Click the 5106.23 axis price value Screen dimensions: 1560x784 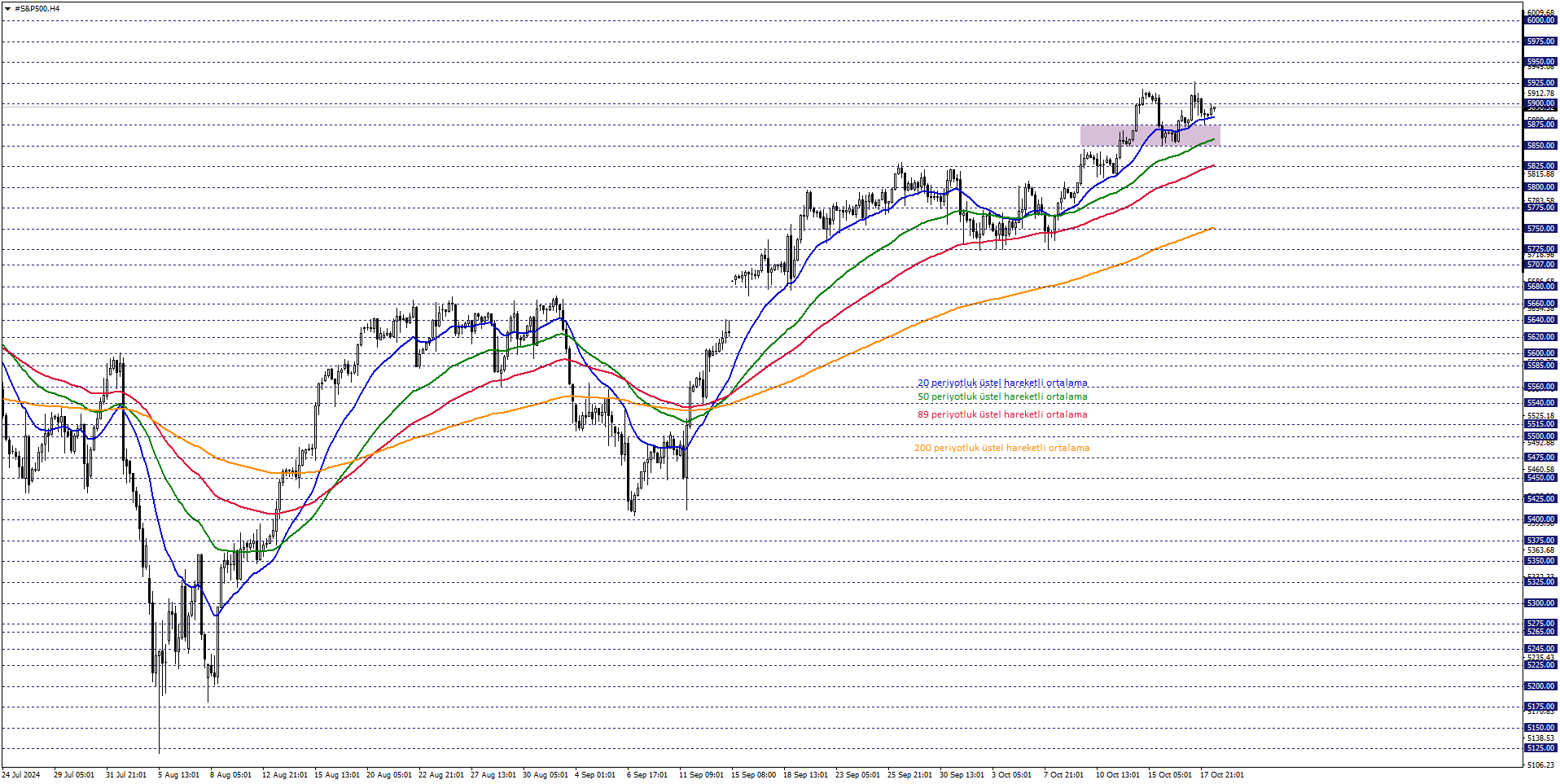1540,765
